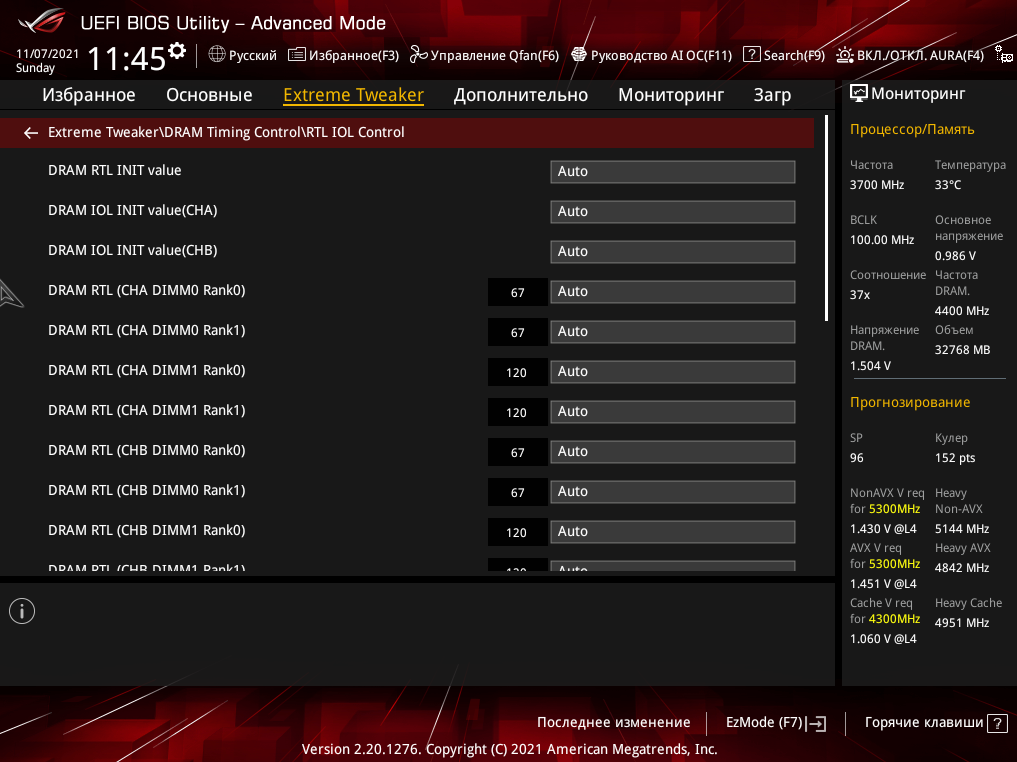Open Последнее изменение last modified
The width and height of the screenshot is (1017, 762).
[x=614, y=722]
